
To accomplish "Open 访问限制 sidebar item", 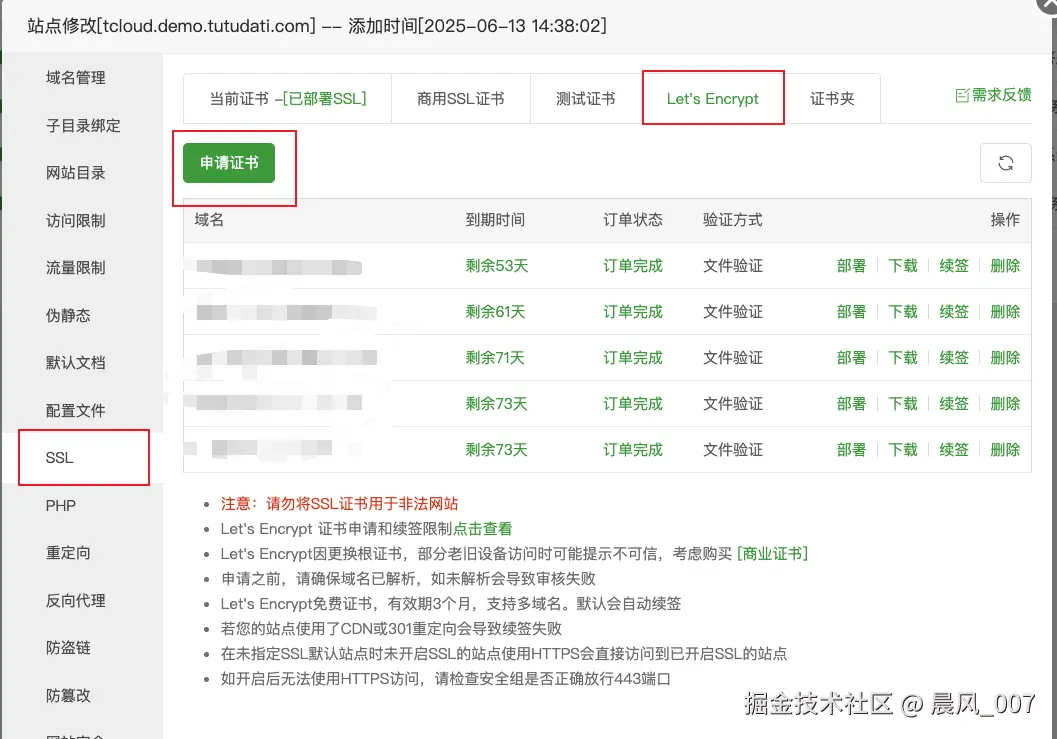I will pos(76,220).
